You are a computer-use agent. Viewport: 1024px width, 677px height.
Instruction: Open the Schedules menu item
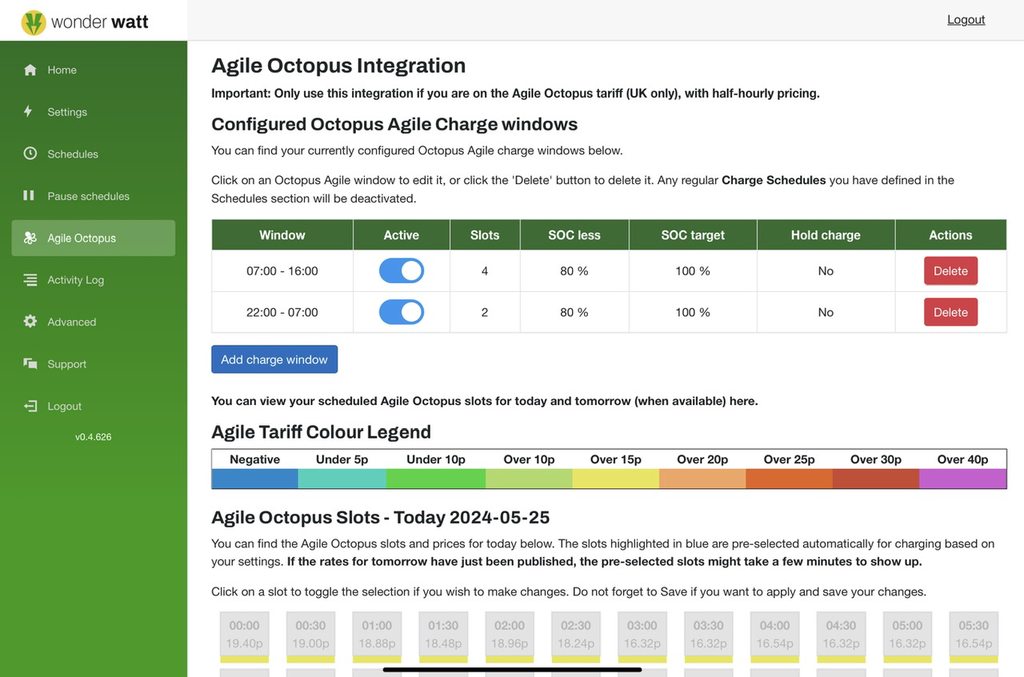click(73, 154)
